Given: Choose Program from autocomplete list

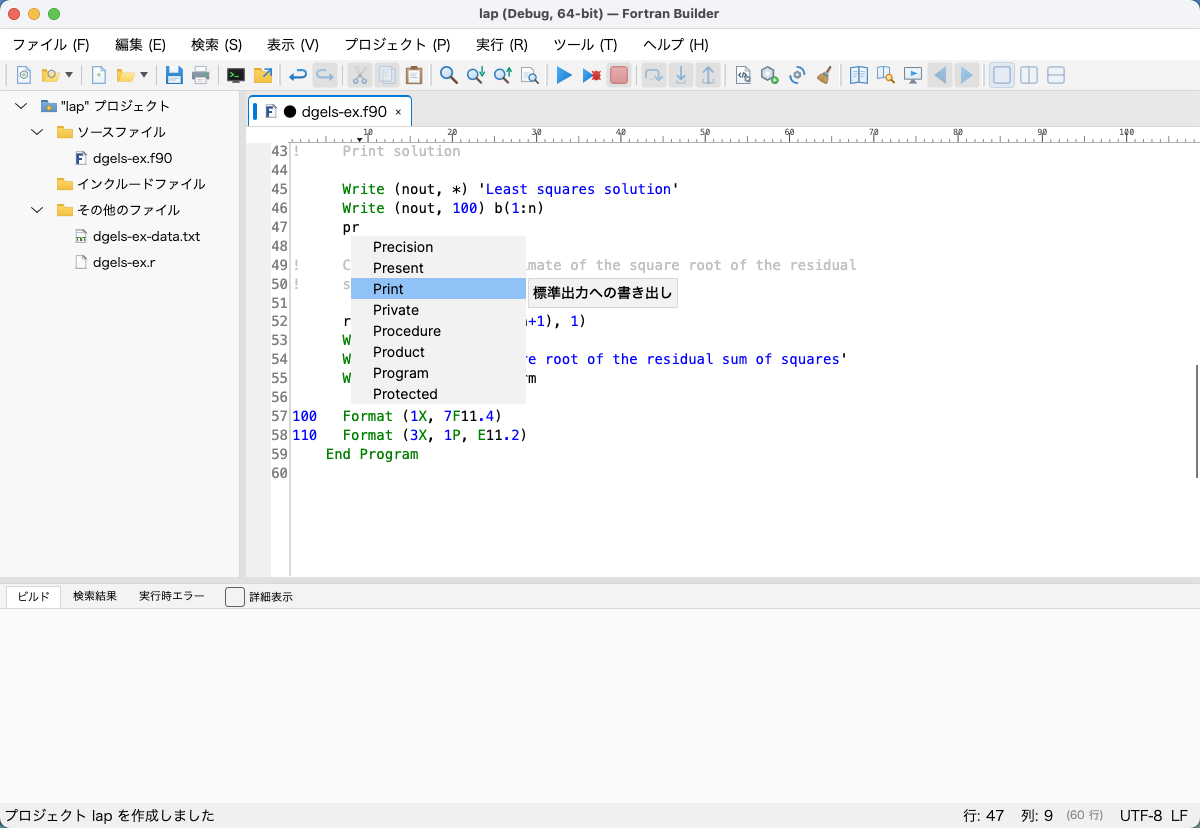Looking at the screenshot, I should click(x=438, y=373).
